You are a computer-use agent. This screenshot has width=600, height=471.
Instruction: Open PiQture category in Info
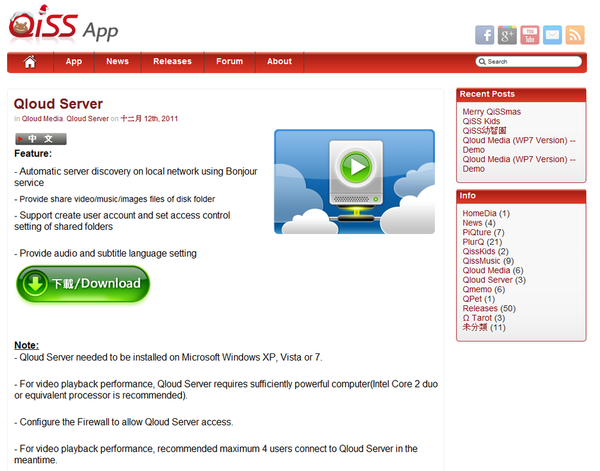pyautogui.click(x=477, y=233)
